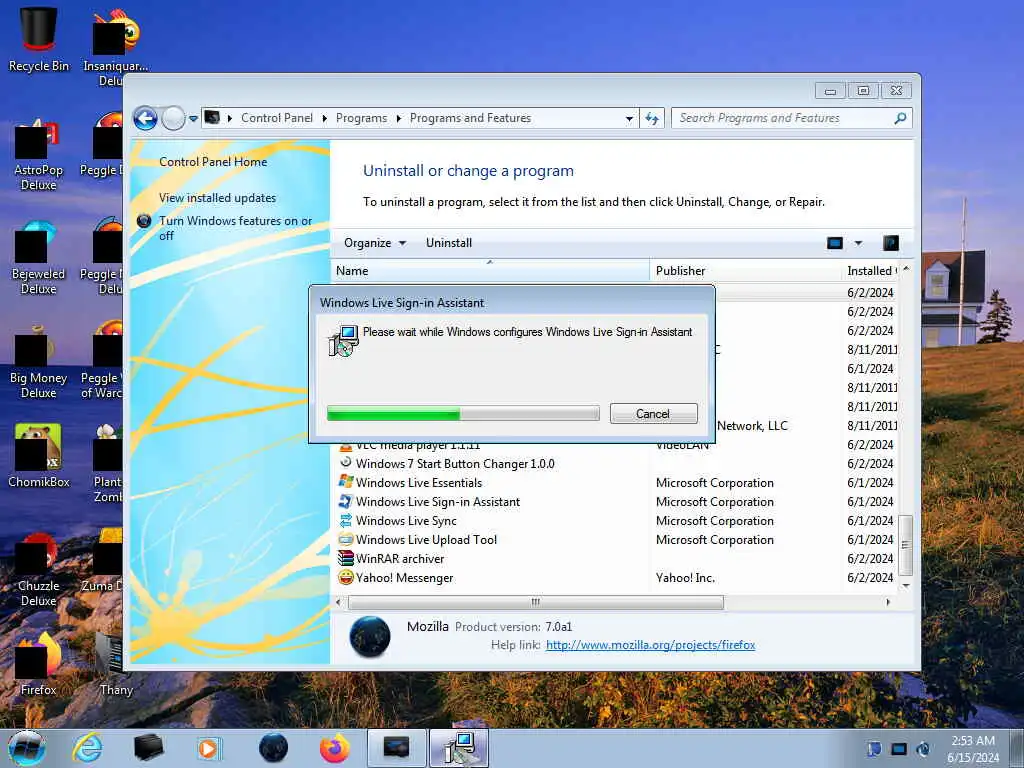This screenshot has width=1024, height=768.
Task: Click the Windows Installer taskbar button
Action: 460,748
